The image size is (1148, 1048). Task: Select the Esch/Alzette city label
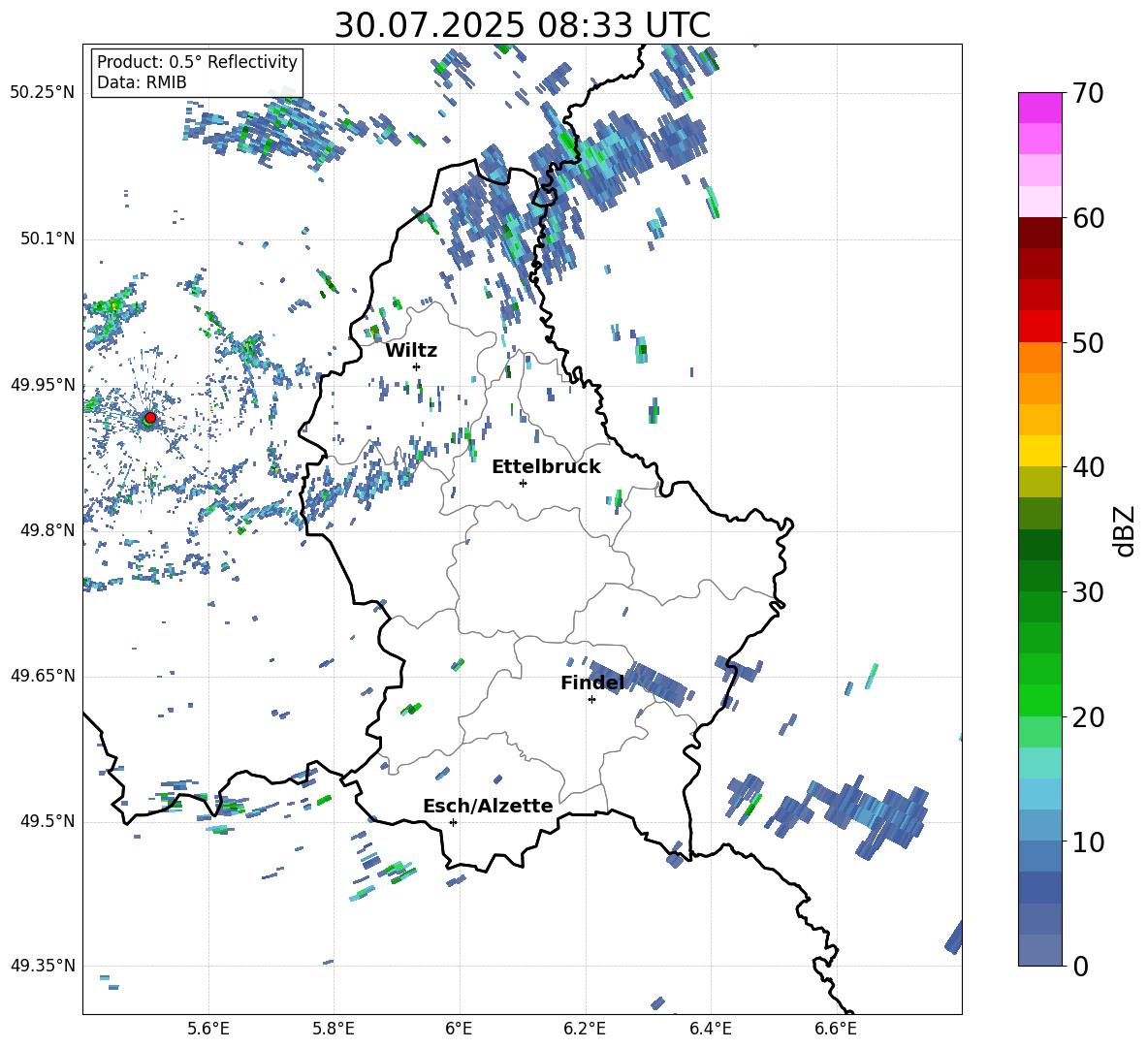click(488, 806)
